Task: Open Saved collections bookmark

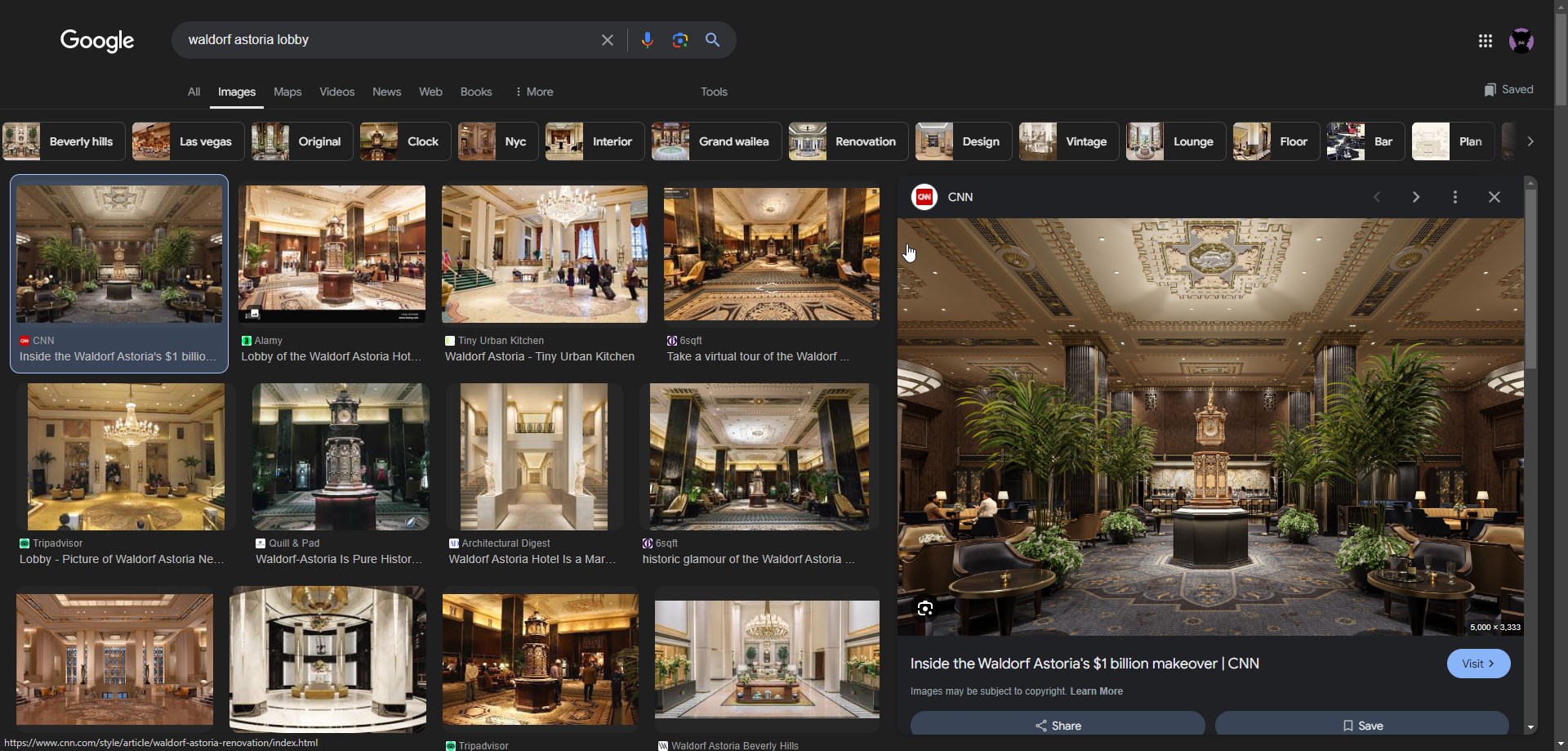Action: click(x=1508, y=90)
